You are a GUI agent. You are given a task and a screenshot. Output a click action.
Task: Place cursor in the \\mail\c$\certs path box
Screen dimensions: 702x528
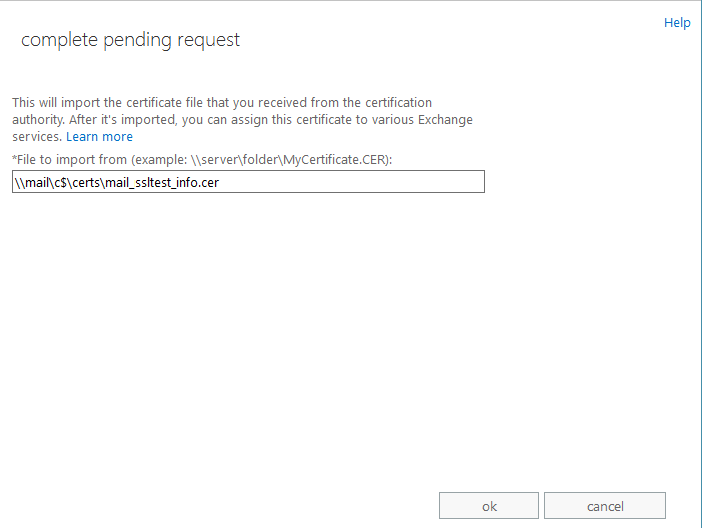click(248, 182)
